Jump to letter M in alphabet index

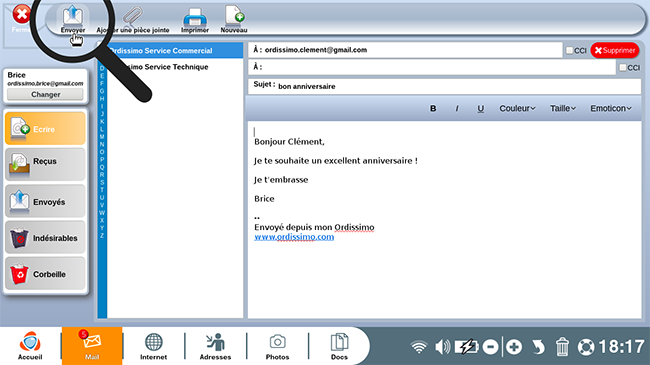coord(102,137)
